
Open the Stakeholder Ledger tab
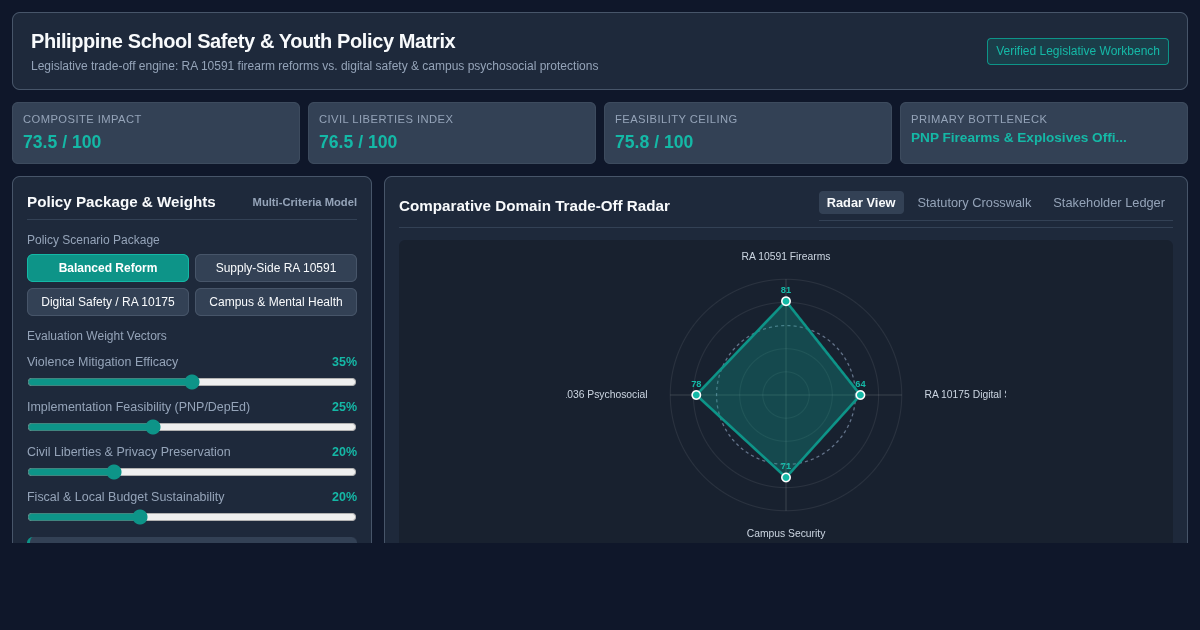pos(1109,202)
